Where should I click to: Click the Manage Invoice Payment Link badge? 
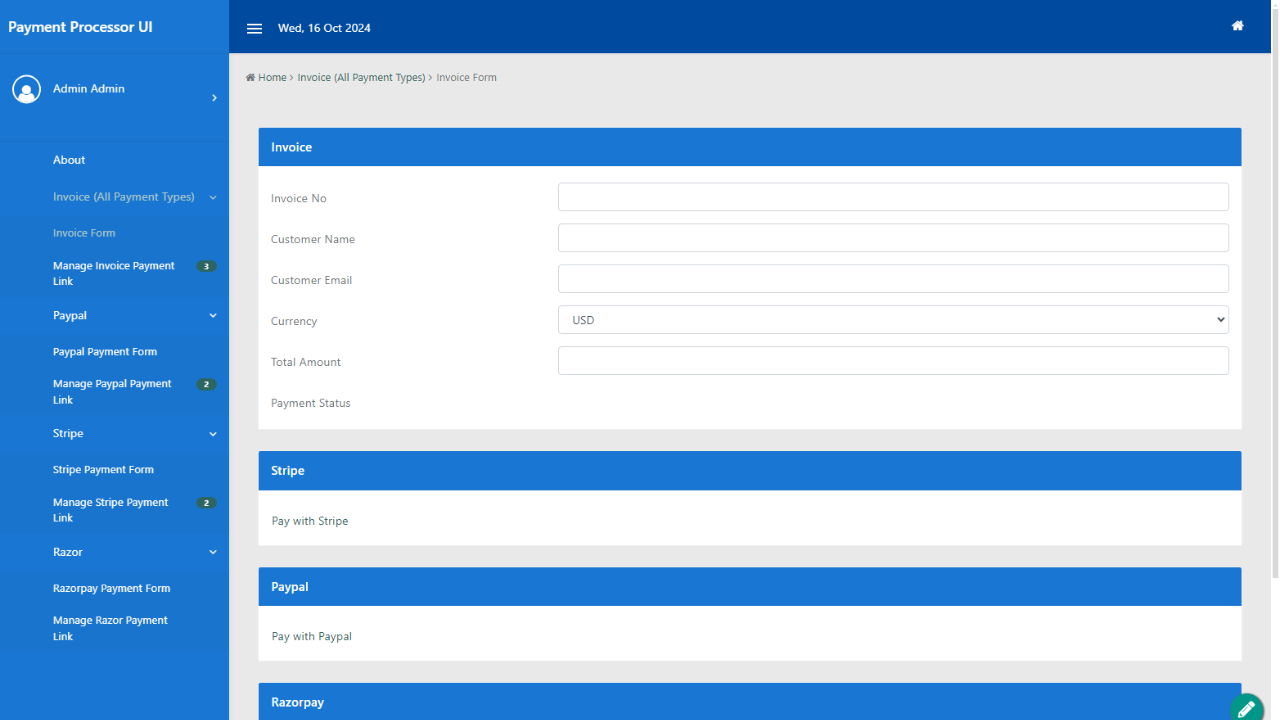click(206, 266)
